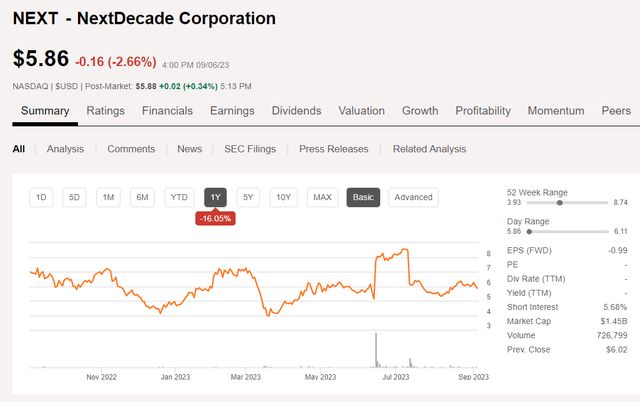
Task: Switch to Advanced chart mode
Action: 413,198
